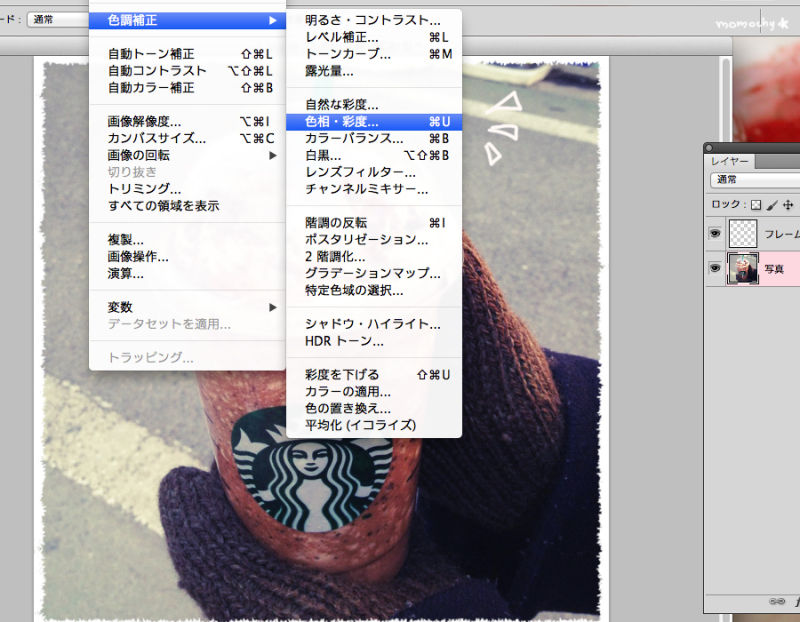Open 画像操作 dialog
Screen dimensions: 800x622
click(187, 256)
